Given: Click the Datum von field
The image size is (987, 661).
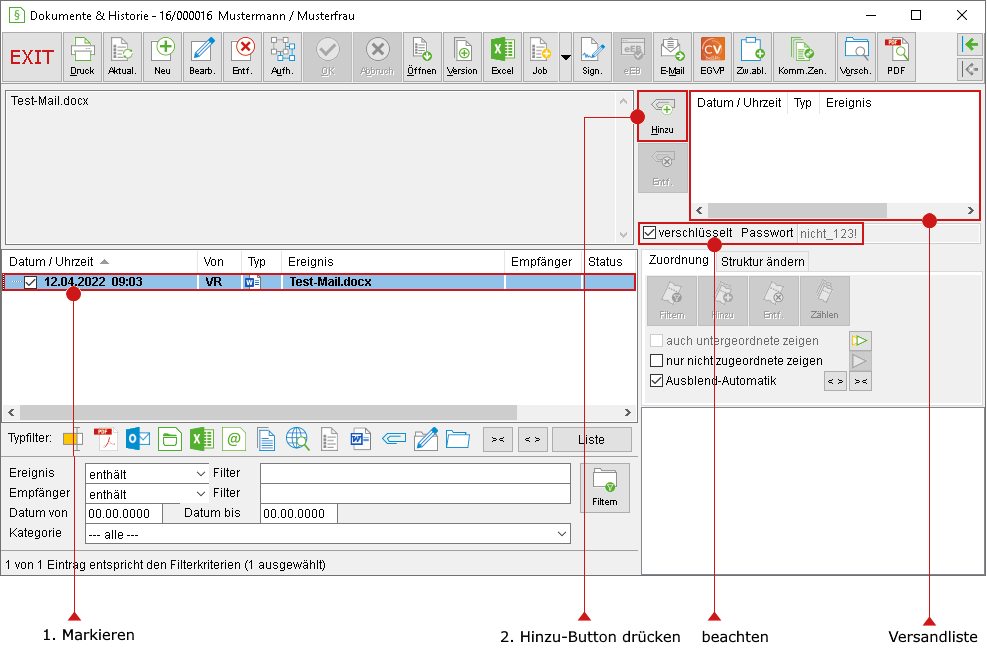Looking at the screenshot, I should click(x=124, y=514).
